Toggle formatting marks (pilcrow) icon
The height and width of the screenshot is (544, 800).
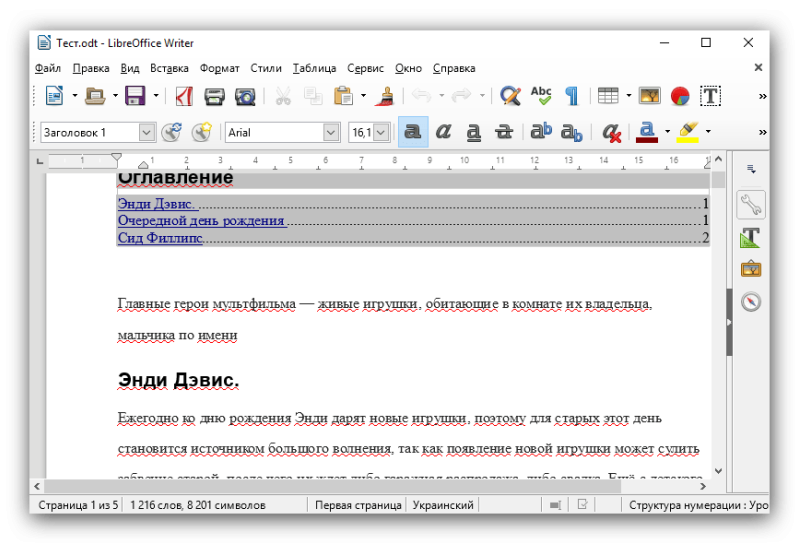[x=572, y=96]
